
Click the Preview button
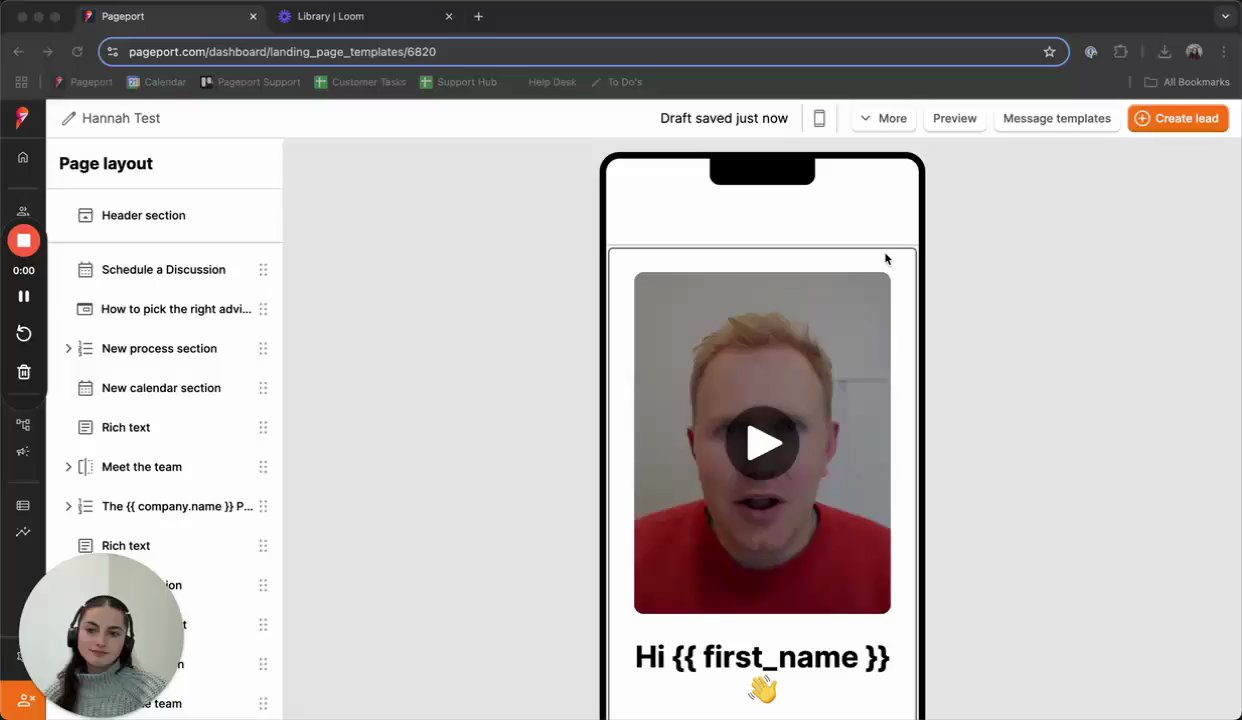click(x=955, y=118)
